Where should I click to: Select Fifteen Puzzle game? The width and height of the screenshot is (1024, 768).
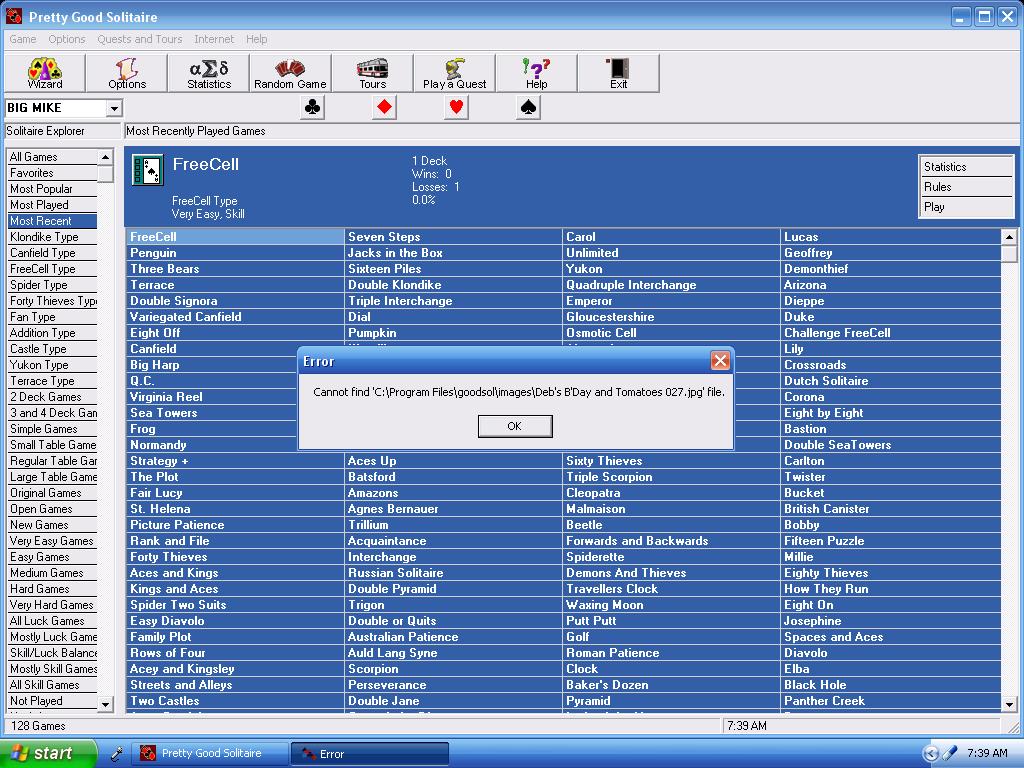tap(891, 541)
